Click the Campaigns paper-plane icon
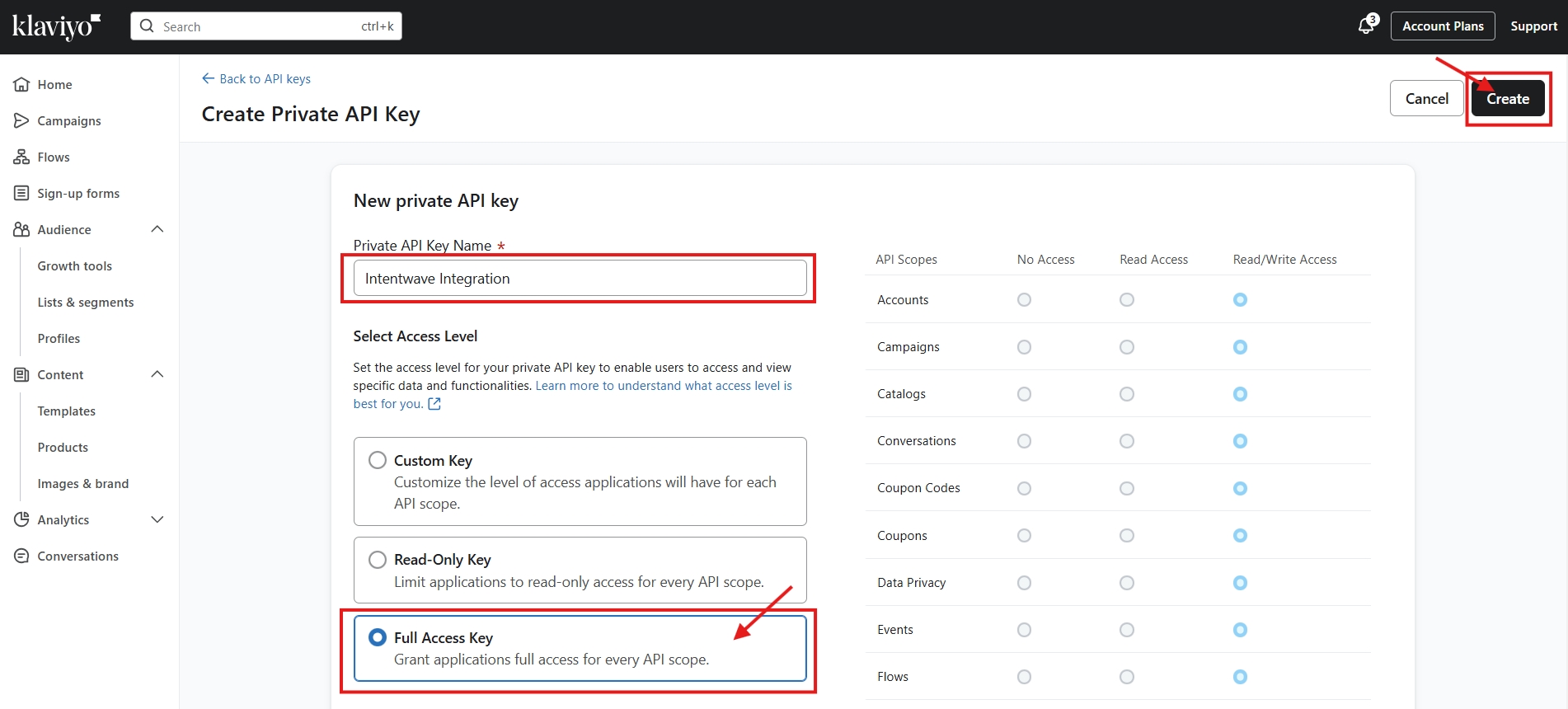This screenshot has width=1568, height=709. [x=21, y=120]
